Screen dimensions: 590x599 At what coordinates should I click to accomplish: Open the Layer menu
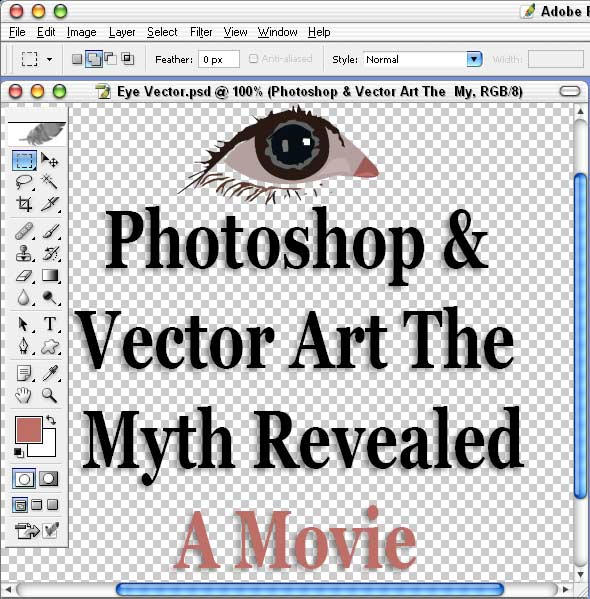[x=122, y=32]
